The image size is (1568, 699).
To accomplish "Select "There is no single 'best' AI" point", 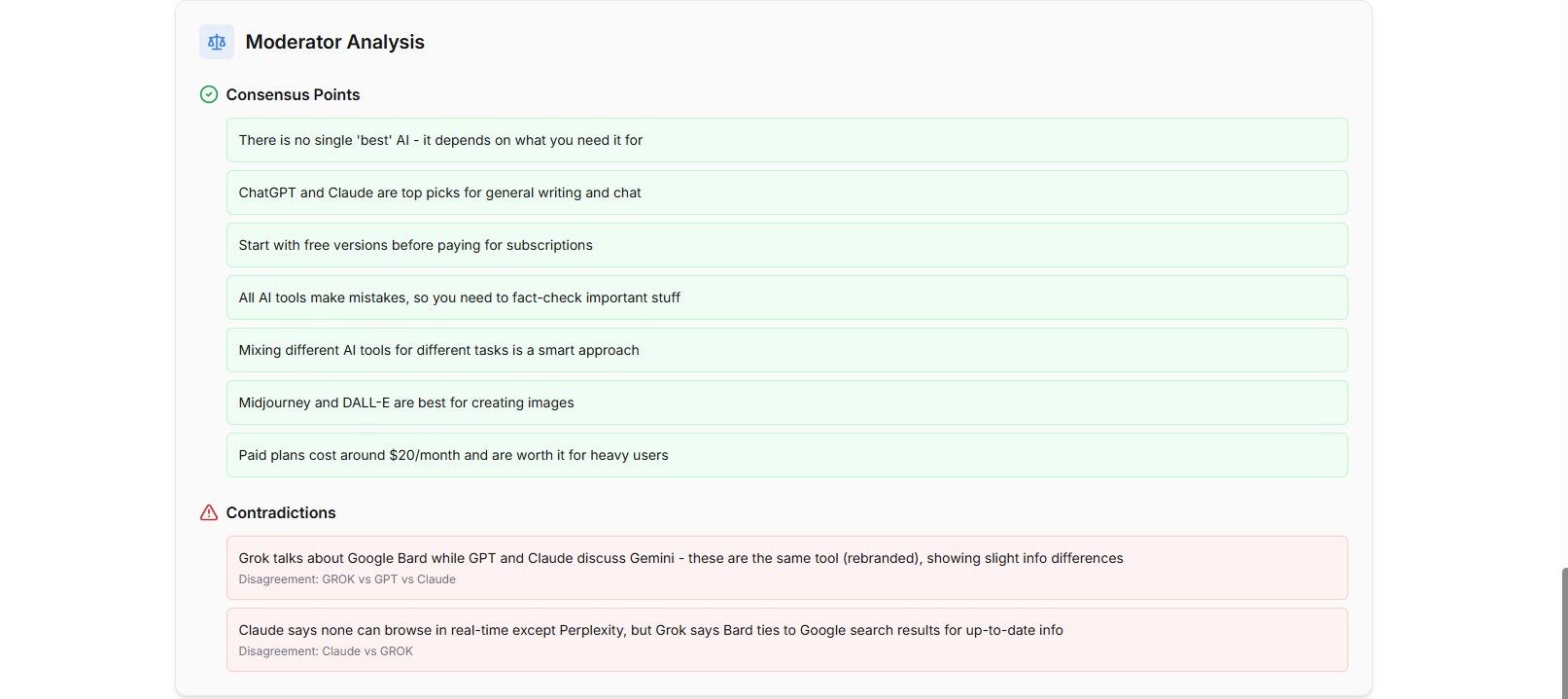I will pyautogui.click(x=786, y=140).
